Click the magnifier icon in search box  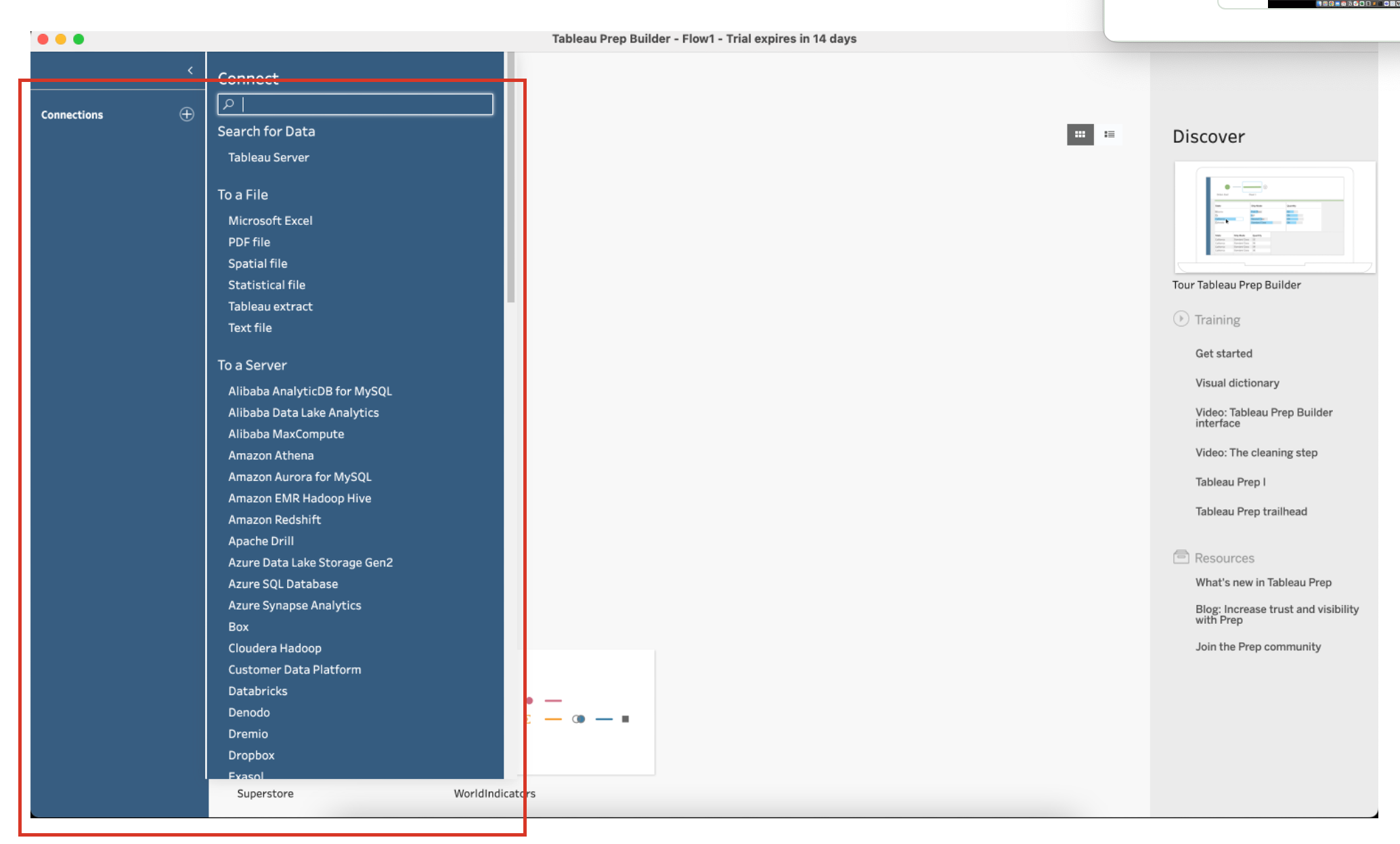point(229,104)
